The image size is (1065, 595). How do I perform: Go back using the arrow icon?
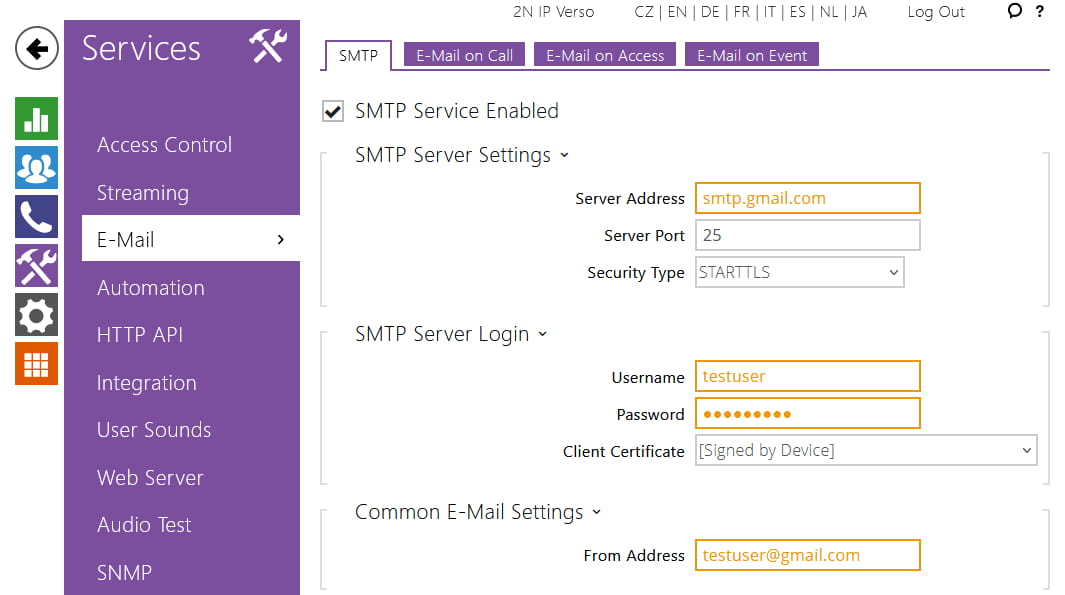(x=37, y=48)
